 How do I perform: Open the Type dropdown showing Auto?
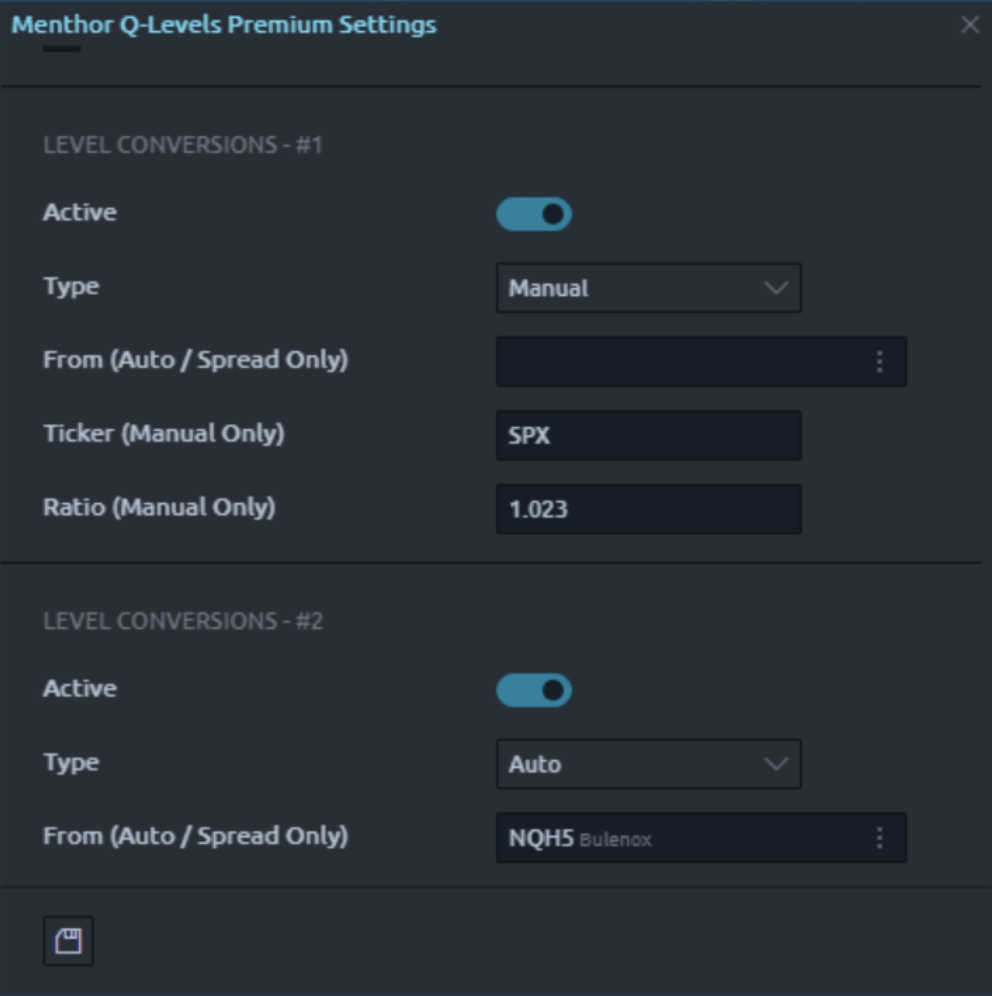tap(648, 761)
